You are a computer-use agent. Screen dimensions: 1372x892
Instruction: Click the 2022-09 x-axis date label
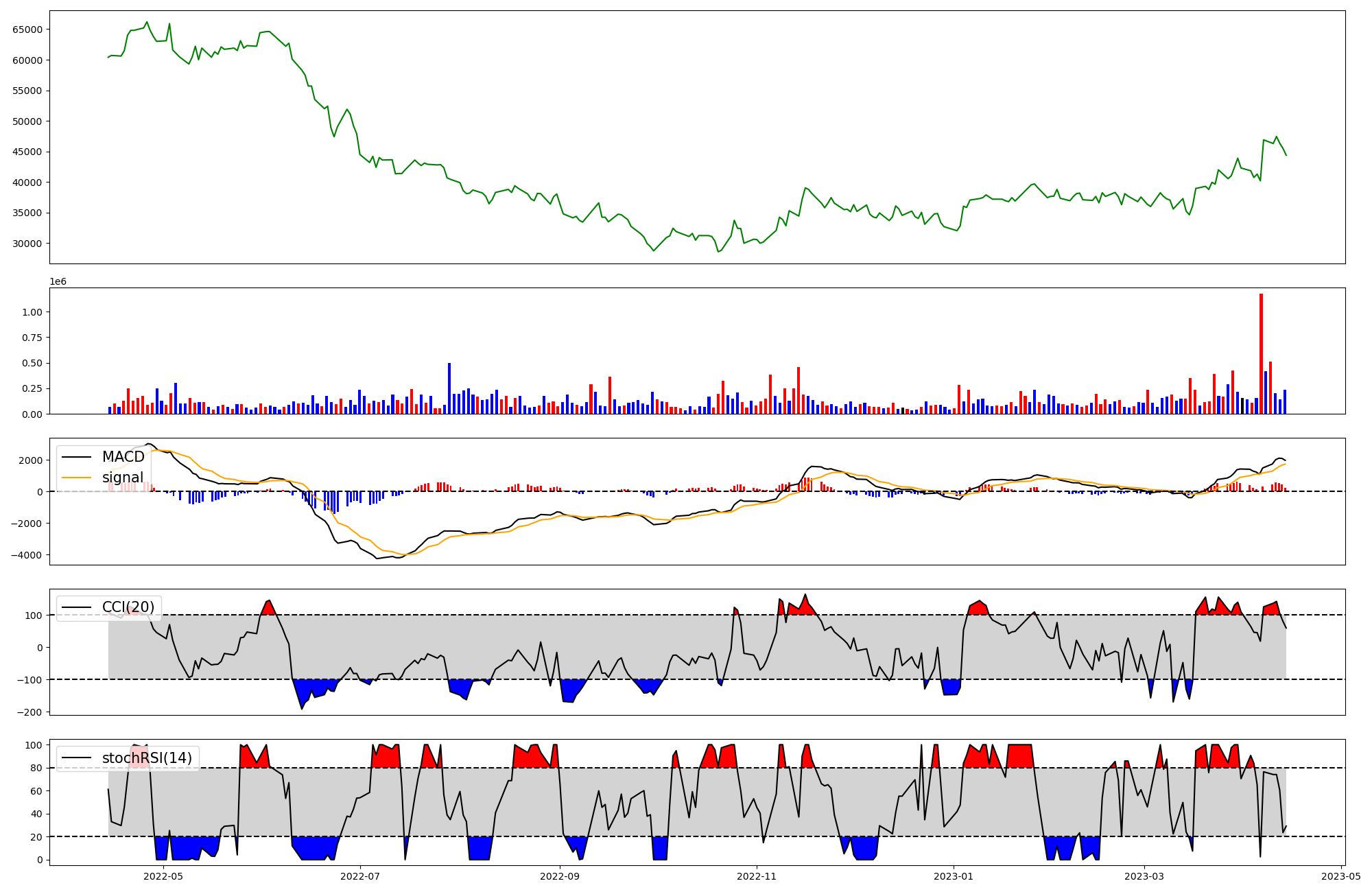pyautogui.click(x=560, y=876)
